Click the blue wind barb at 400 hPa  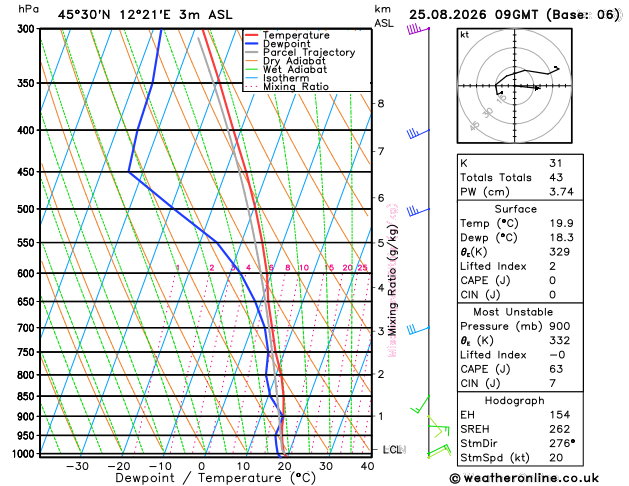click(418, 133)
